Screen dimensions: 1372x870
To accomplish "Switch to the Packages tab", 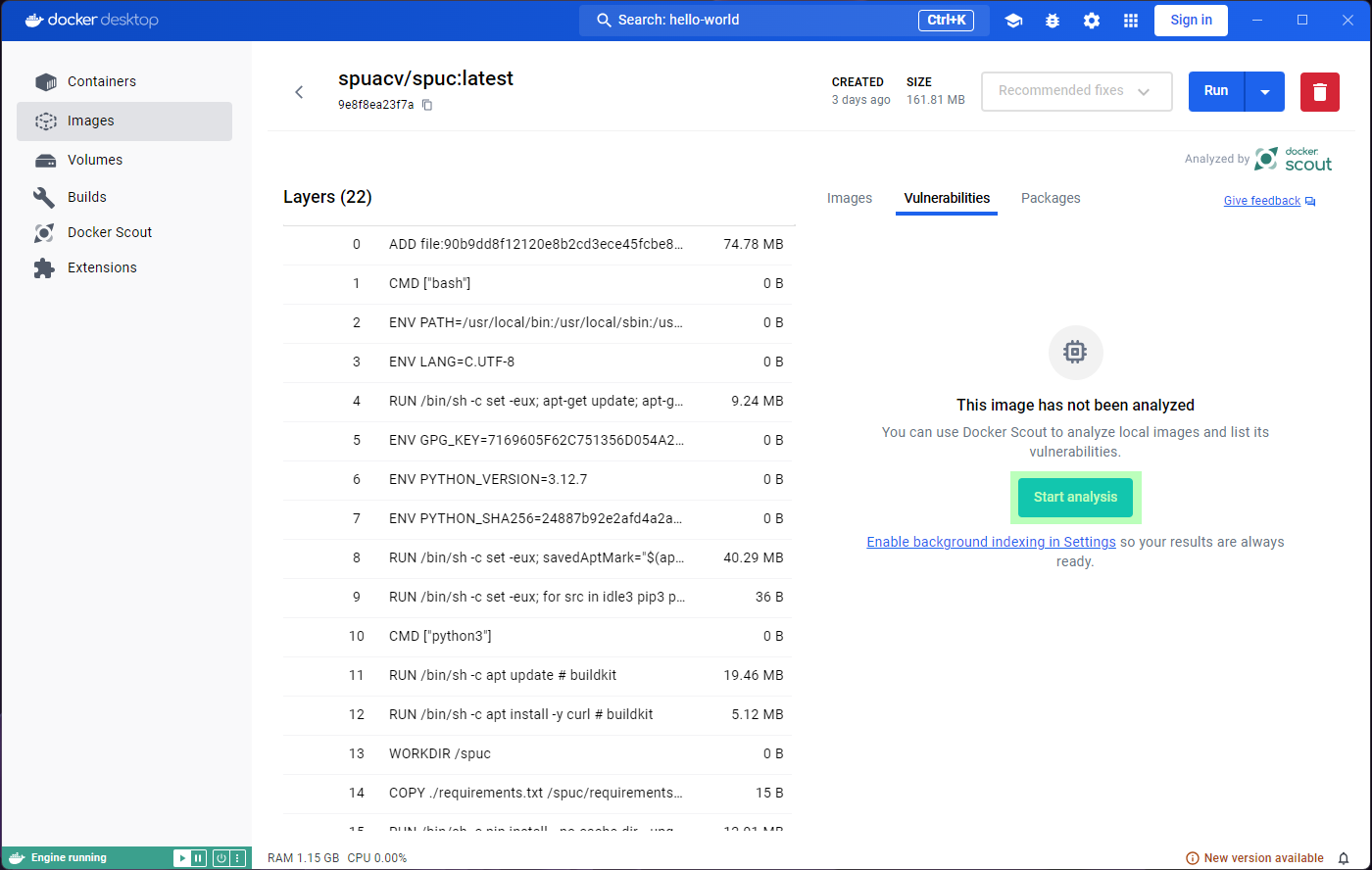I will [x=1051, y=198].
